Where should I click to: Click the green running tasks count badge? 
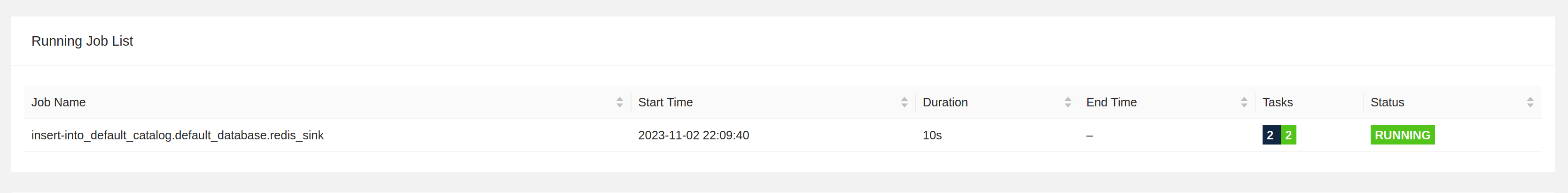[1288, 135]
